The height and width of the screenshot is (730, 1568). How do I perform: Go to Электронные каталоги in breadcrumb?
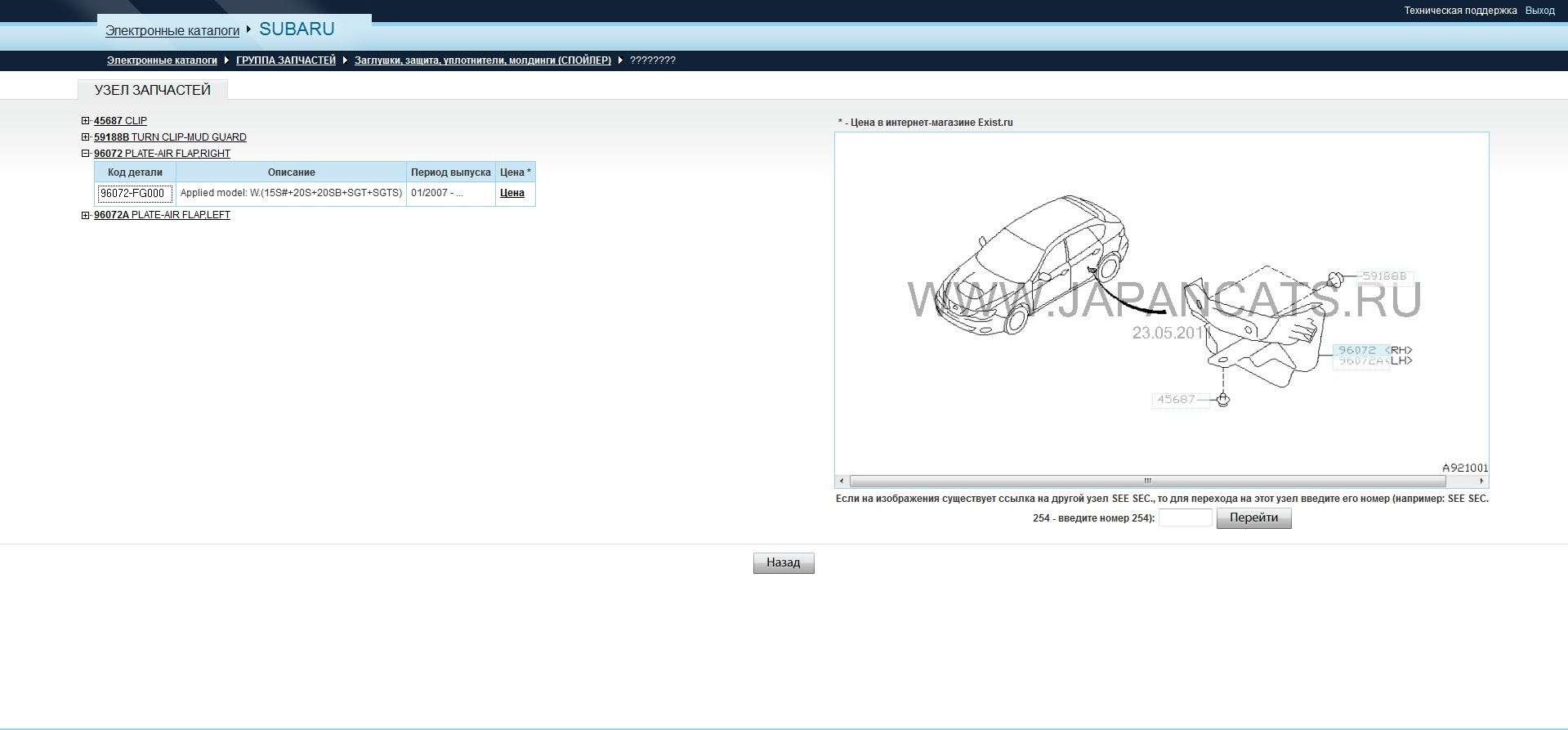point(162,60)
